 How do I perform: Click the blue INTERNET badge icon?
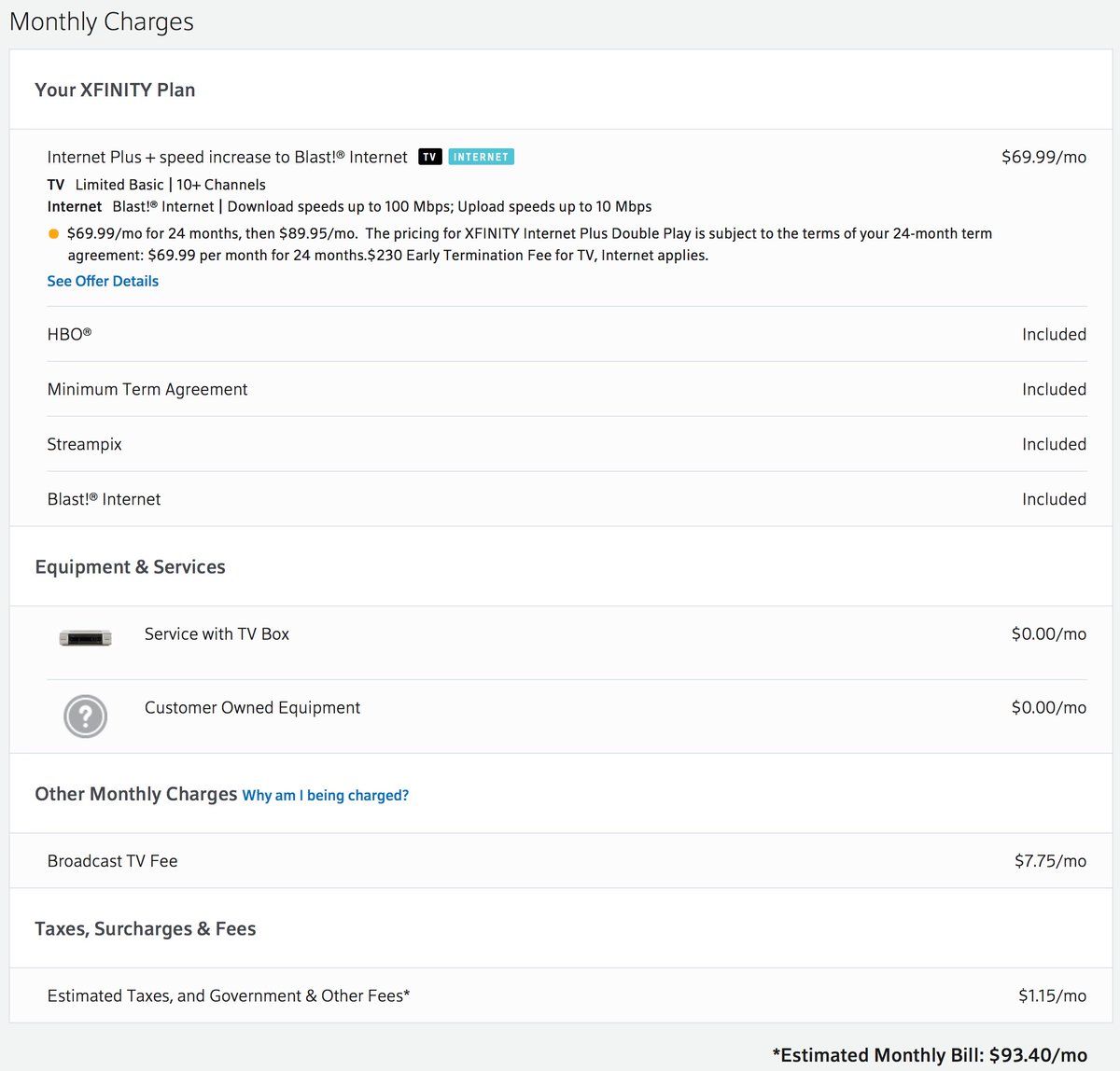481,157
